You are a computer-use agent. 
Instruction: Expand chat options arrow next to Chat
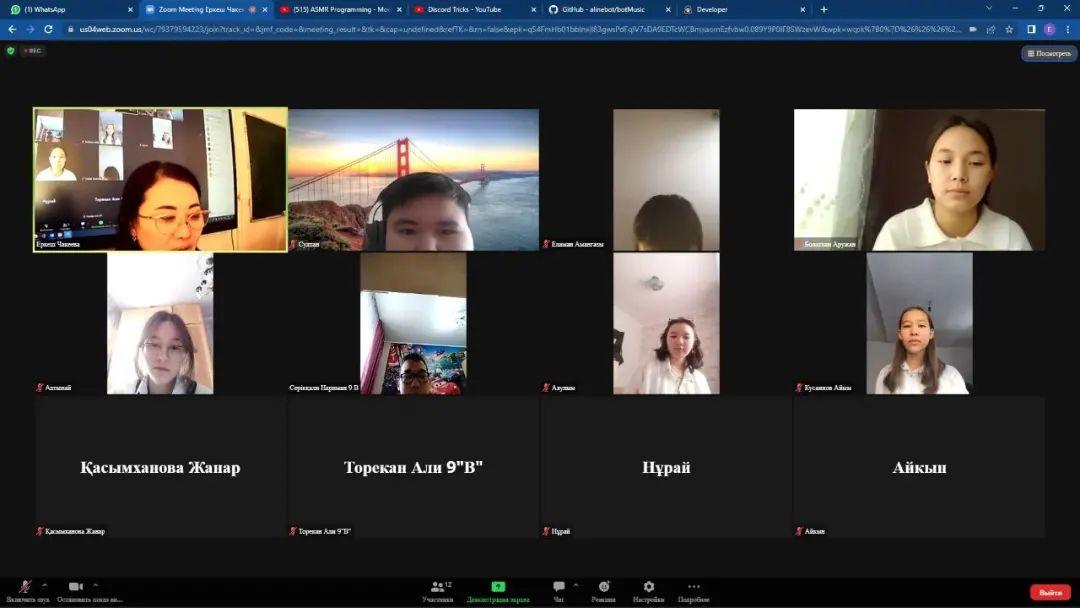click(575, 585)
